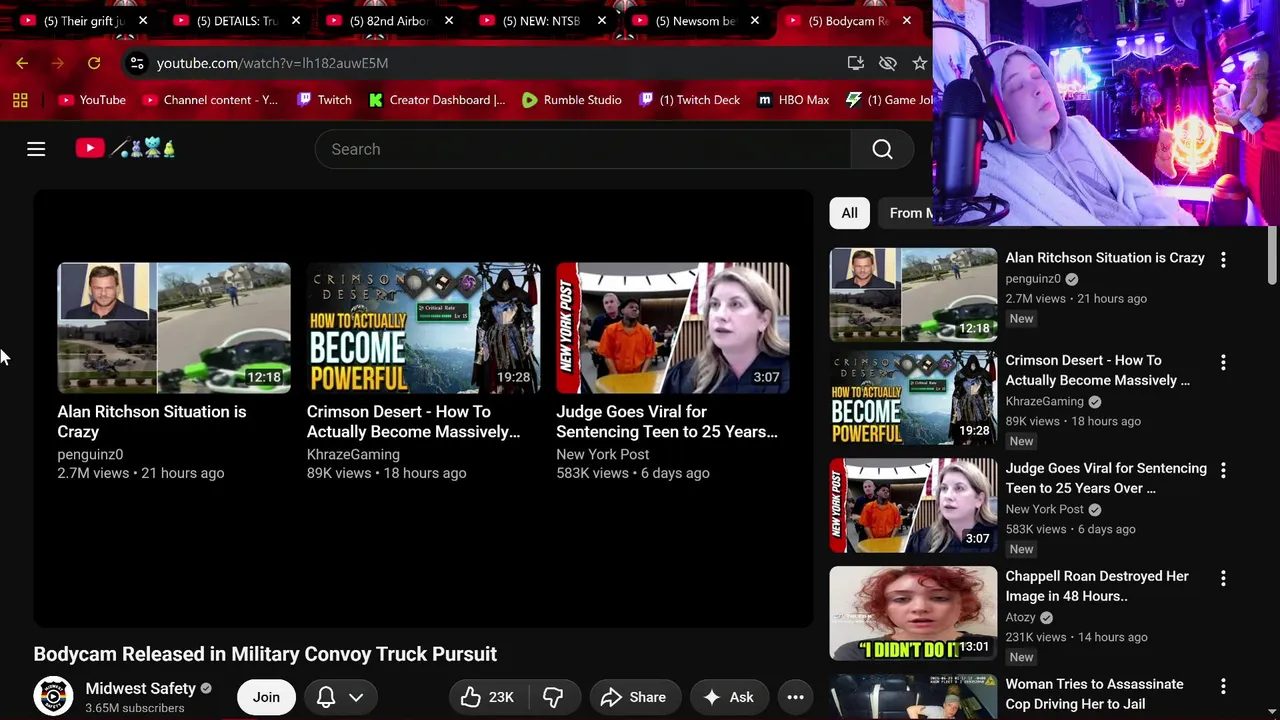Image resolution: width=1280 pixels, height=720 pixels.
Task: Open the site information icon in address bar
Action: 137,63
